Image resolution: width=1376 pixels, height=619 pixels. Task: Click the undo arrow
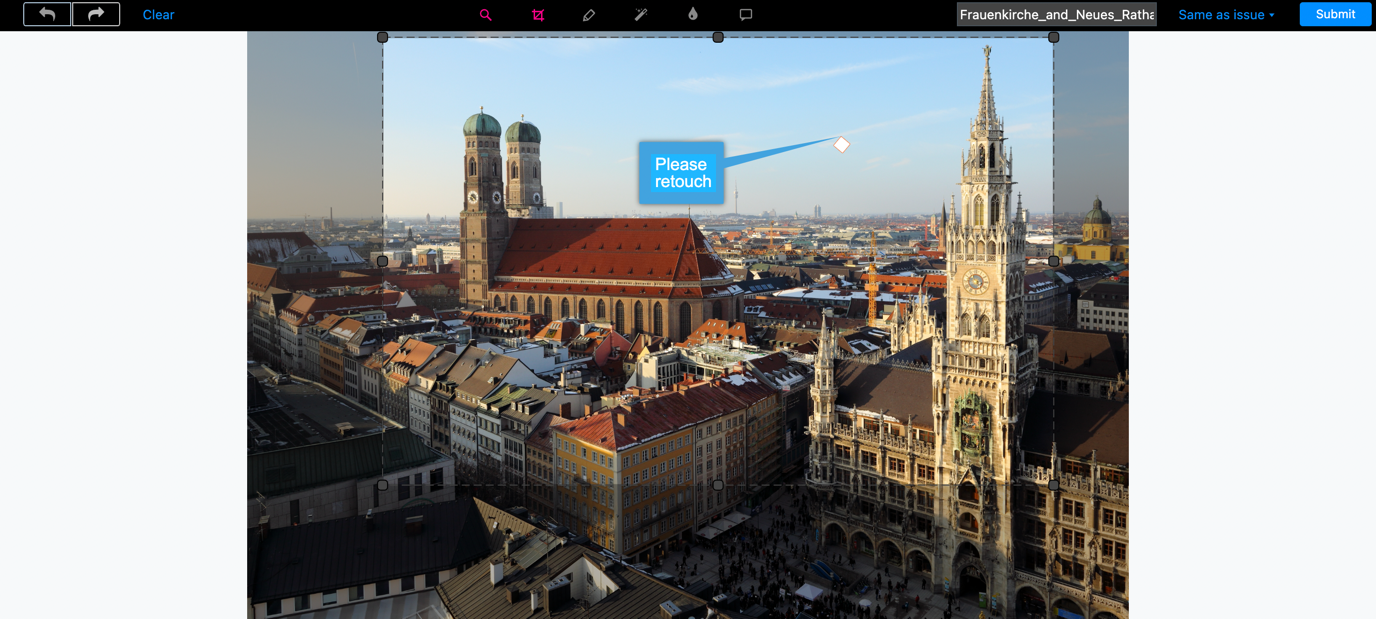(47, 14)
